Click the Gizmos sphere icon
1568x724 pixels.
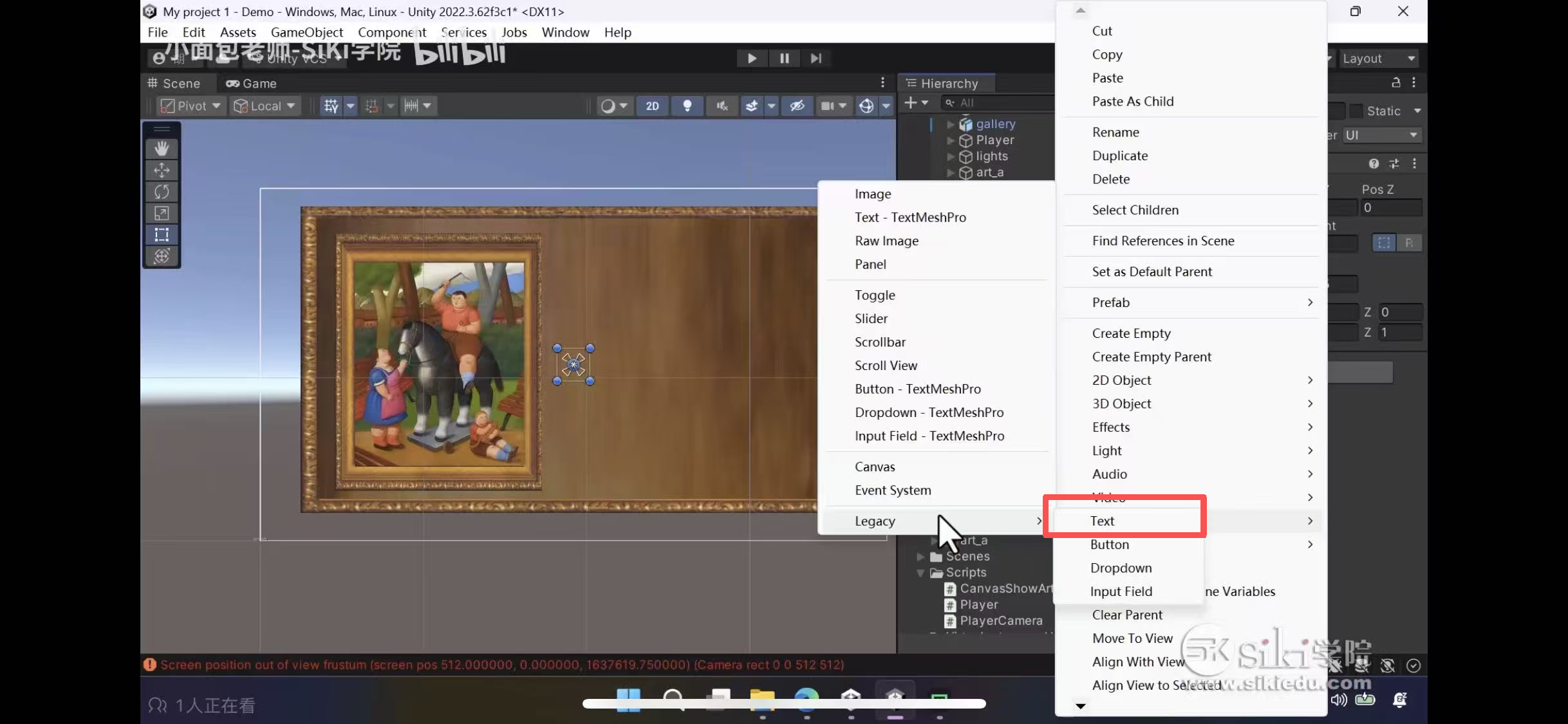pos(866,106)
